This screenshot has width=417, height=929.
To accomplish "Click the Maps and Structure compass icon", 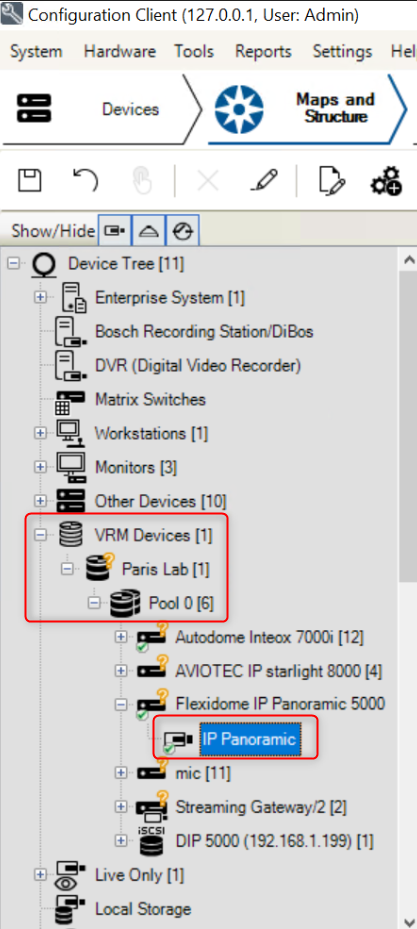I will click(239, 110).
